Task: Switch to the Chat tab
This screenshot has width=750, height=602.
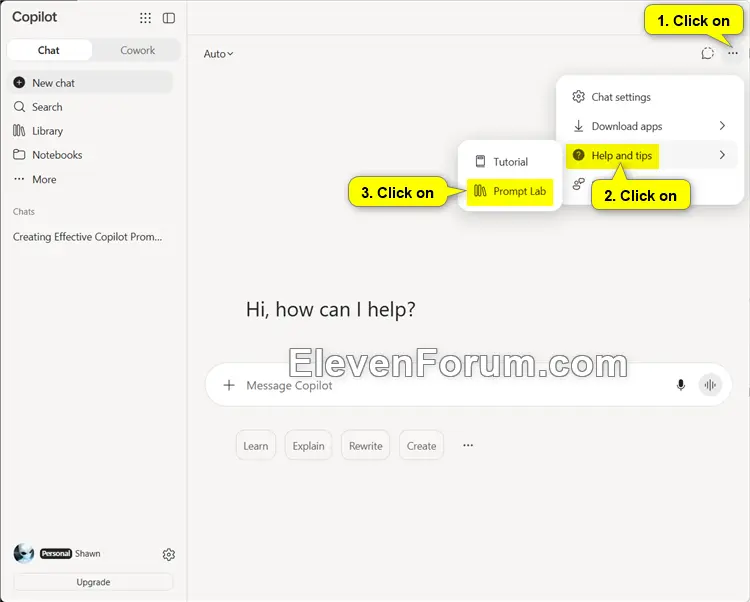Action: point(49,50)
